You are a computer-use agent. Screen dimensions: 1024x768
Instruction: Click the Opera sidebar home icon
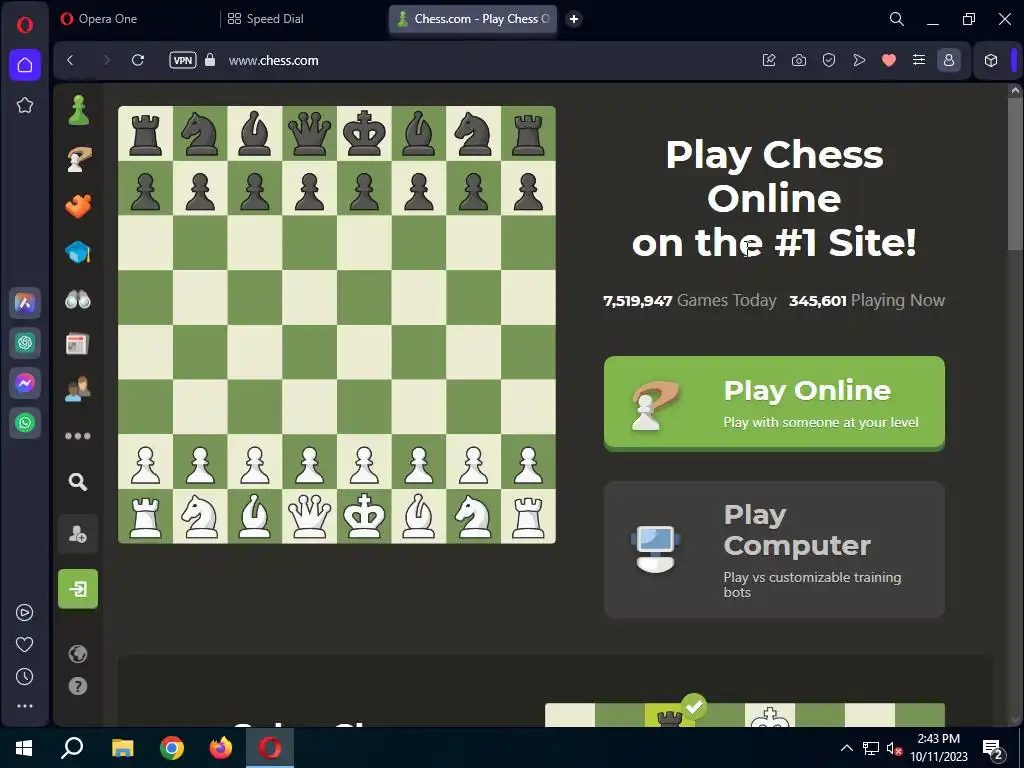tap(25, 65)
